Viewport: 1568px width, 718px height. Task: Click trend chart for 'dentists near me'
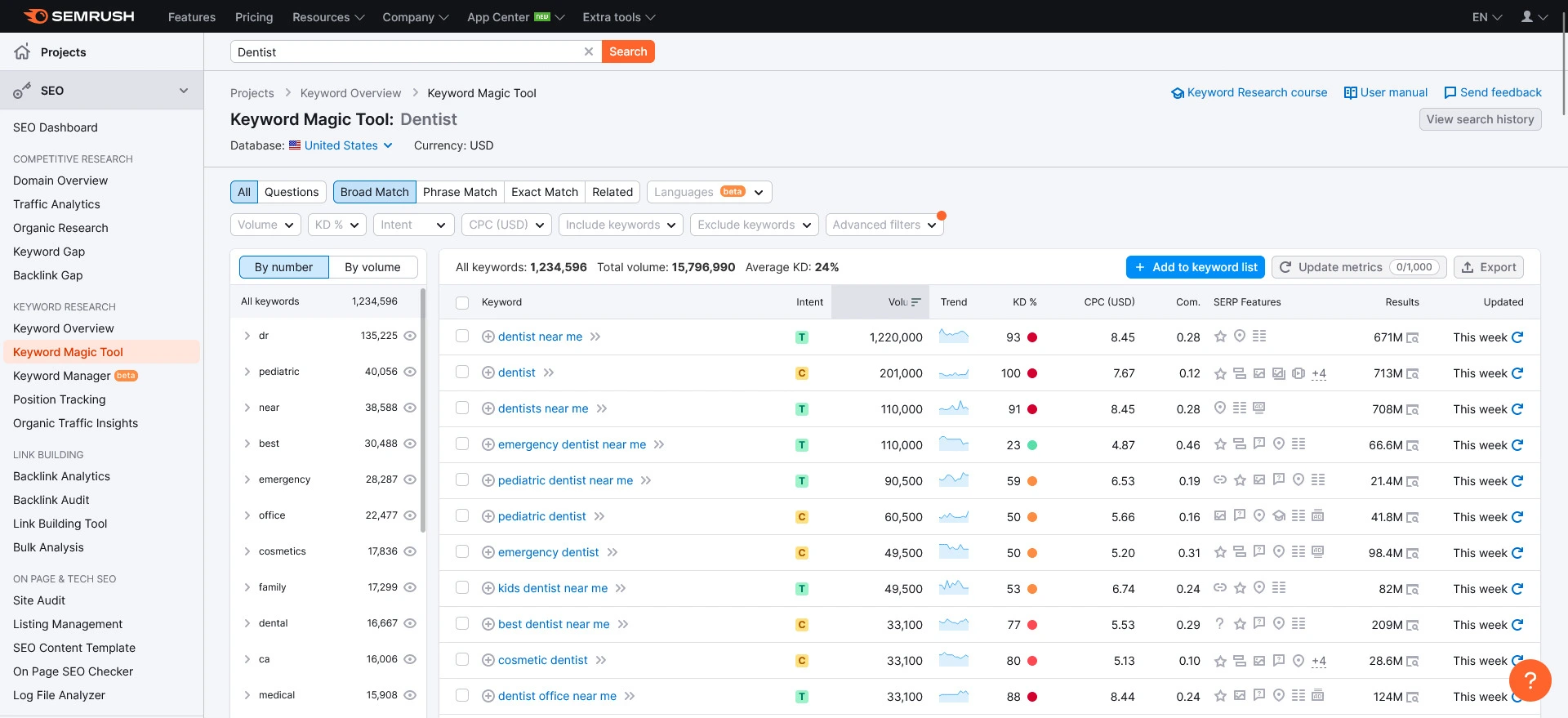point(954,408)
